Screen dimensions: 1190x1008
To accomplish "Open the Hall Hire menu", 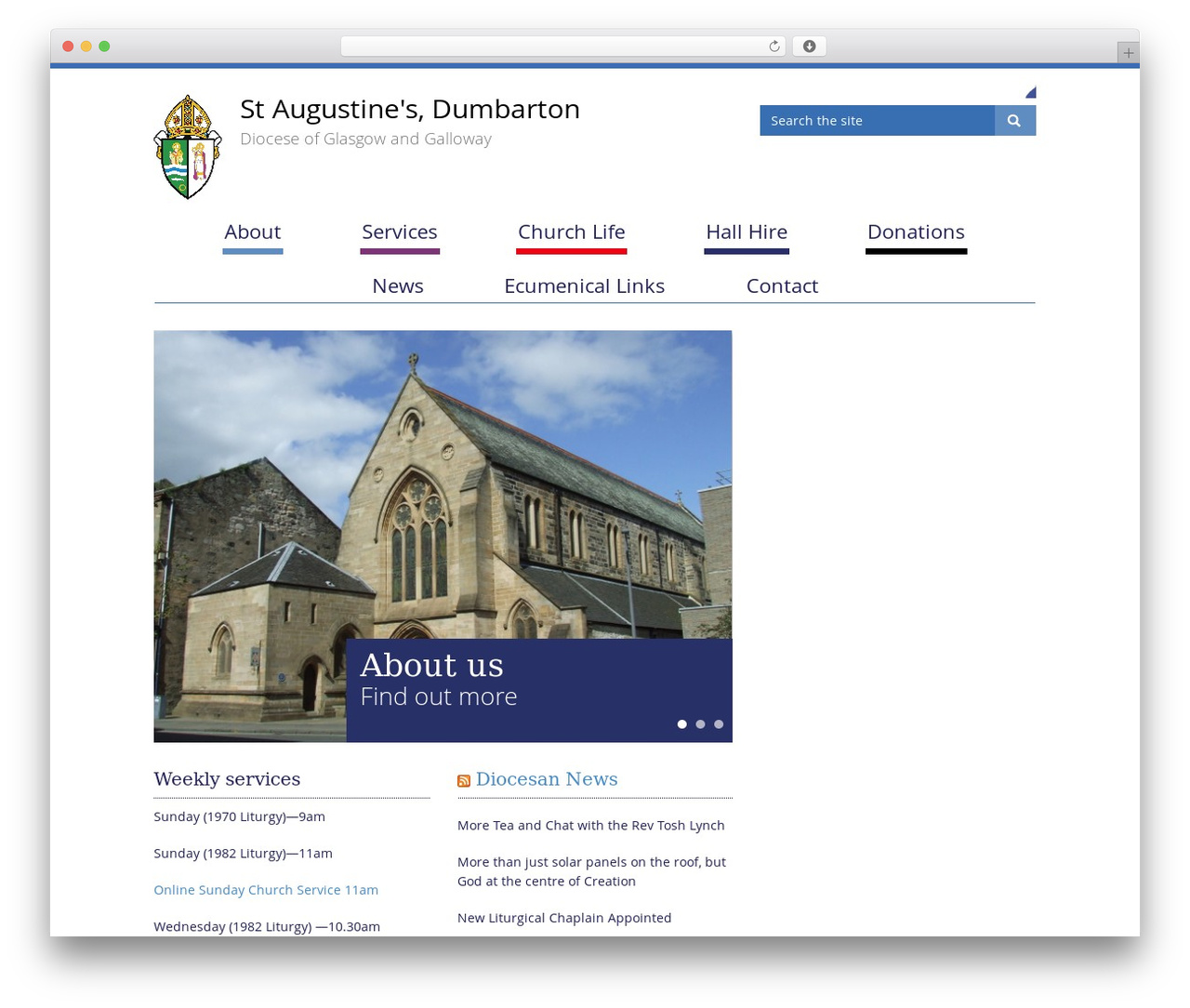I will coord(747,232).
